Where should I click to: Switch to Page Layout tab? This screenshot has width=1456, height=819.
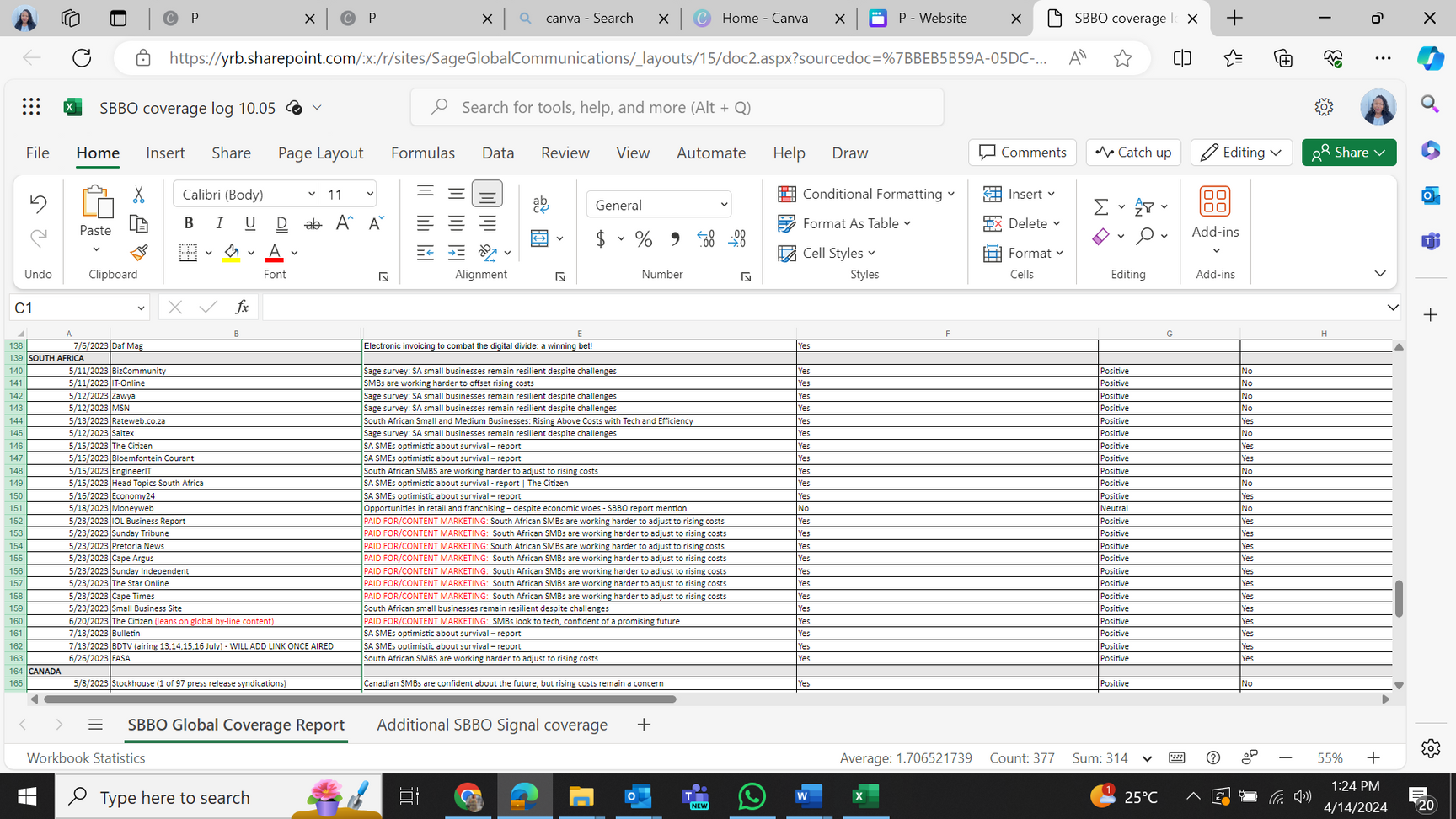320,153
